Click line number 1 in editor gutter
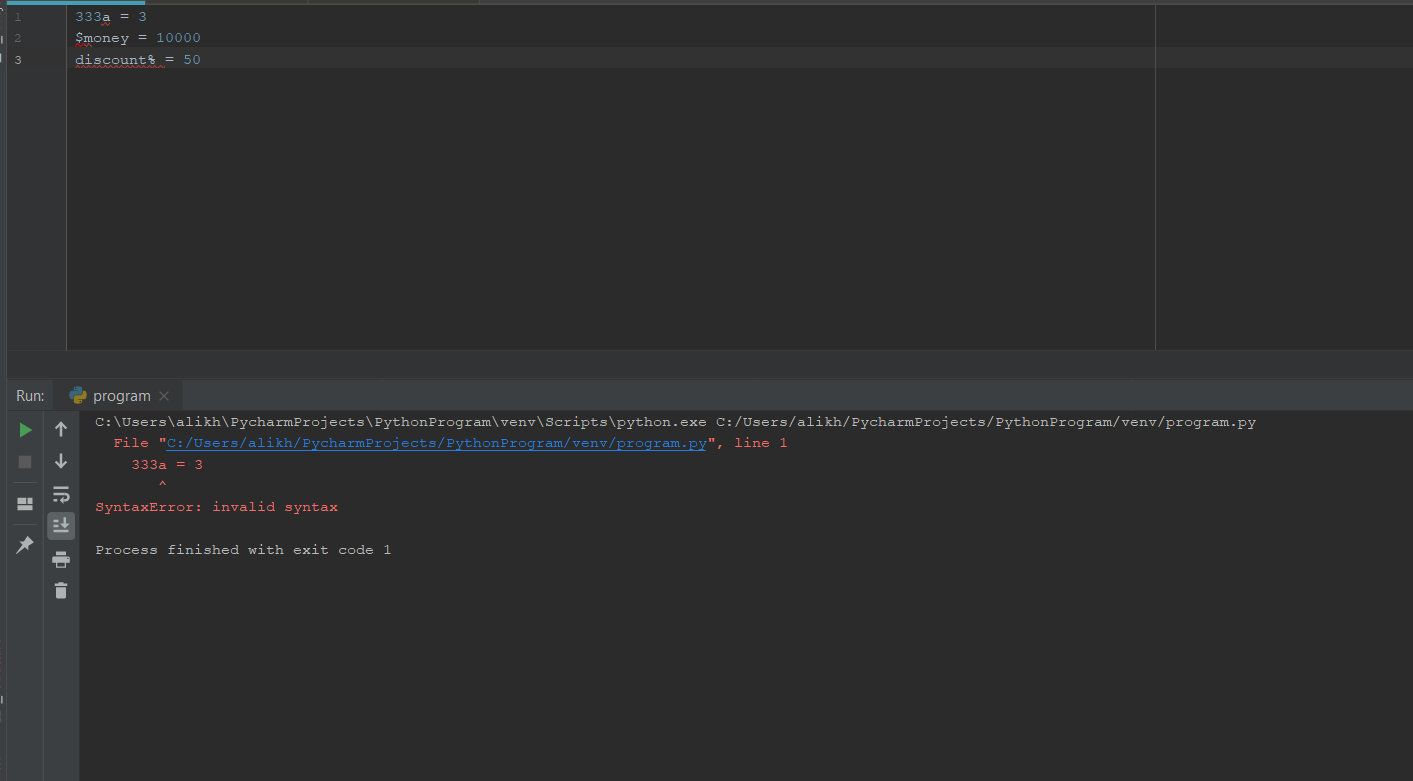The image size is (1413, 781). click(x=18, y=17)
